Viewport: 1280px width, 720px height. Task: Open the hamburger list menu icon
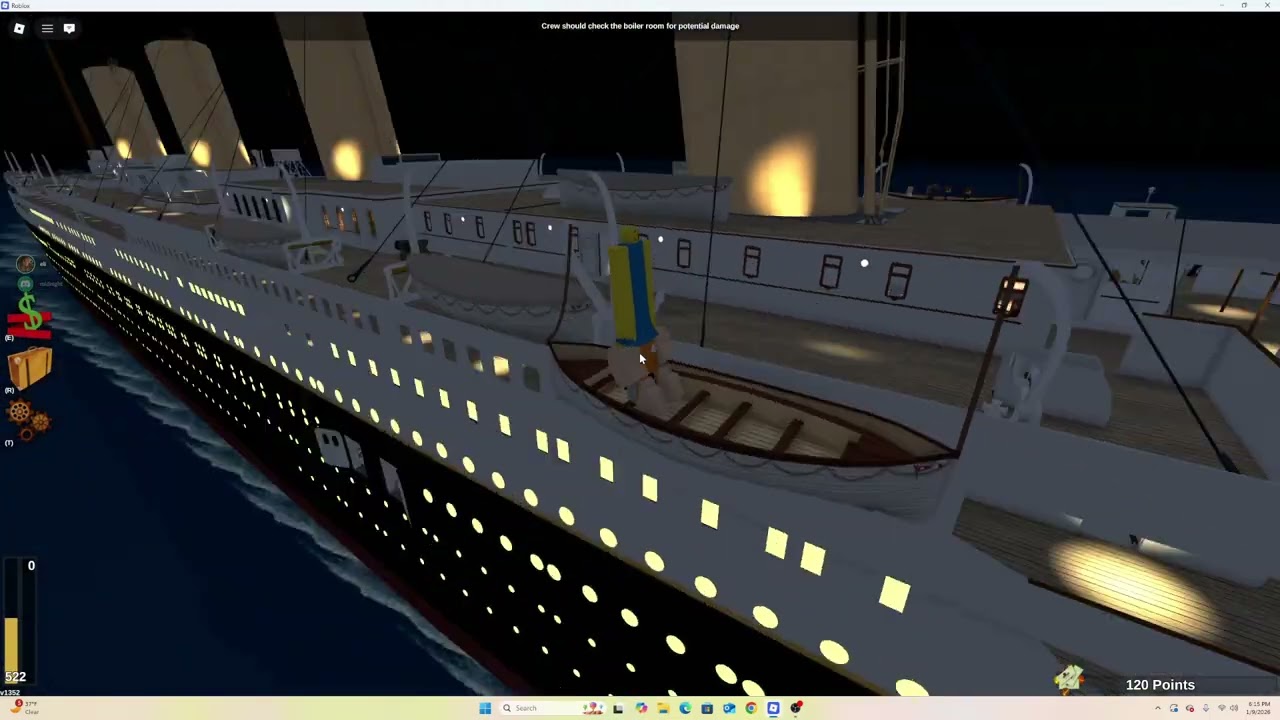point(47,28)
